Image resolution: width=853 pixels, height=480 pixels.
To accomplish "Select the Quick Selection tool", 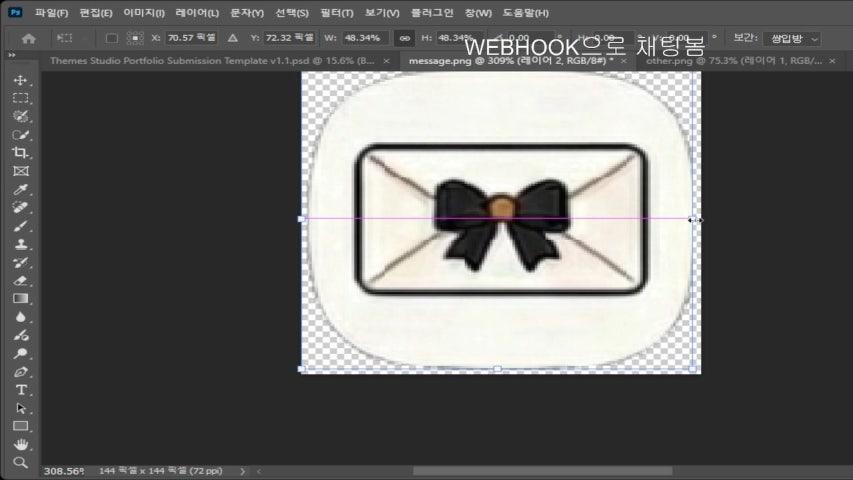I will [21, 135].
